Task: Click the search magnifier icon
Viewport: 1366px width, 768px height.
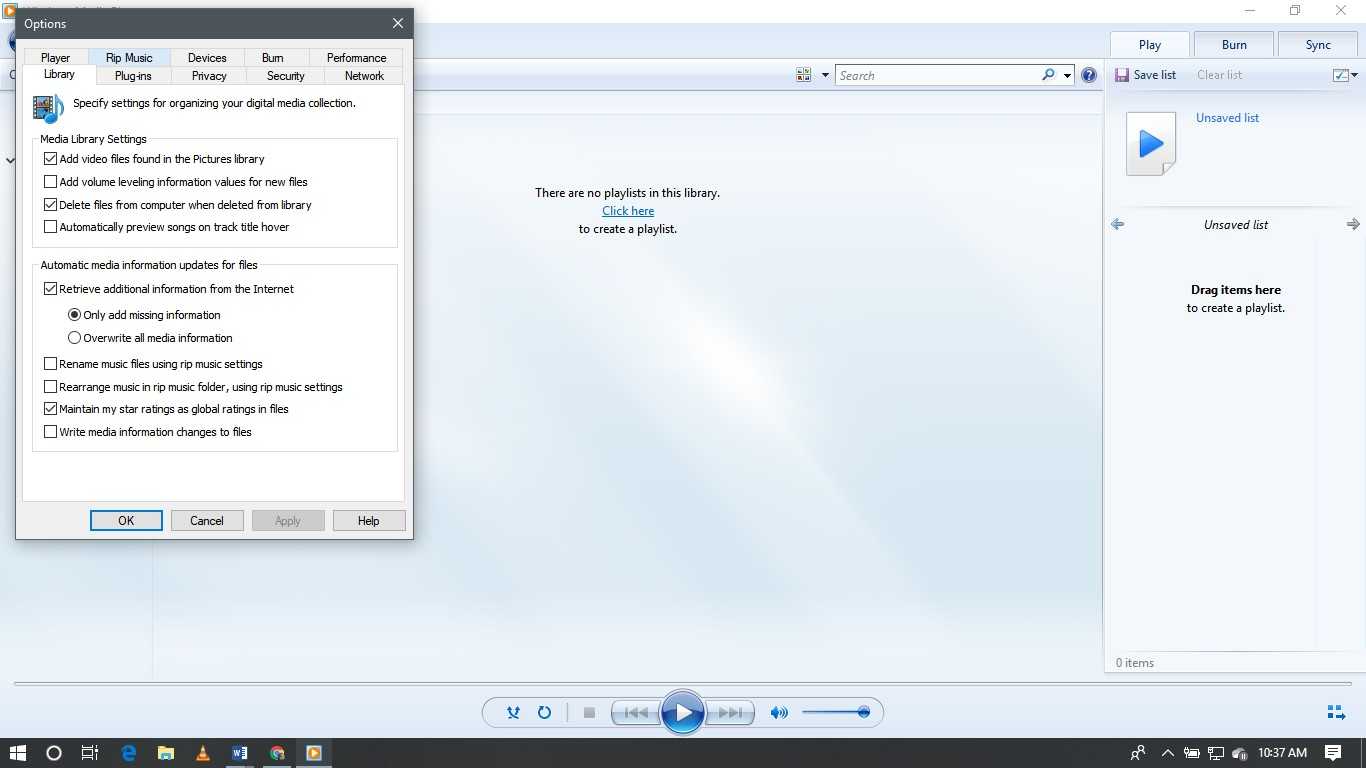Action: click(1048, 75)
